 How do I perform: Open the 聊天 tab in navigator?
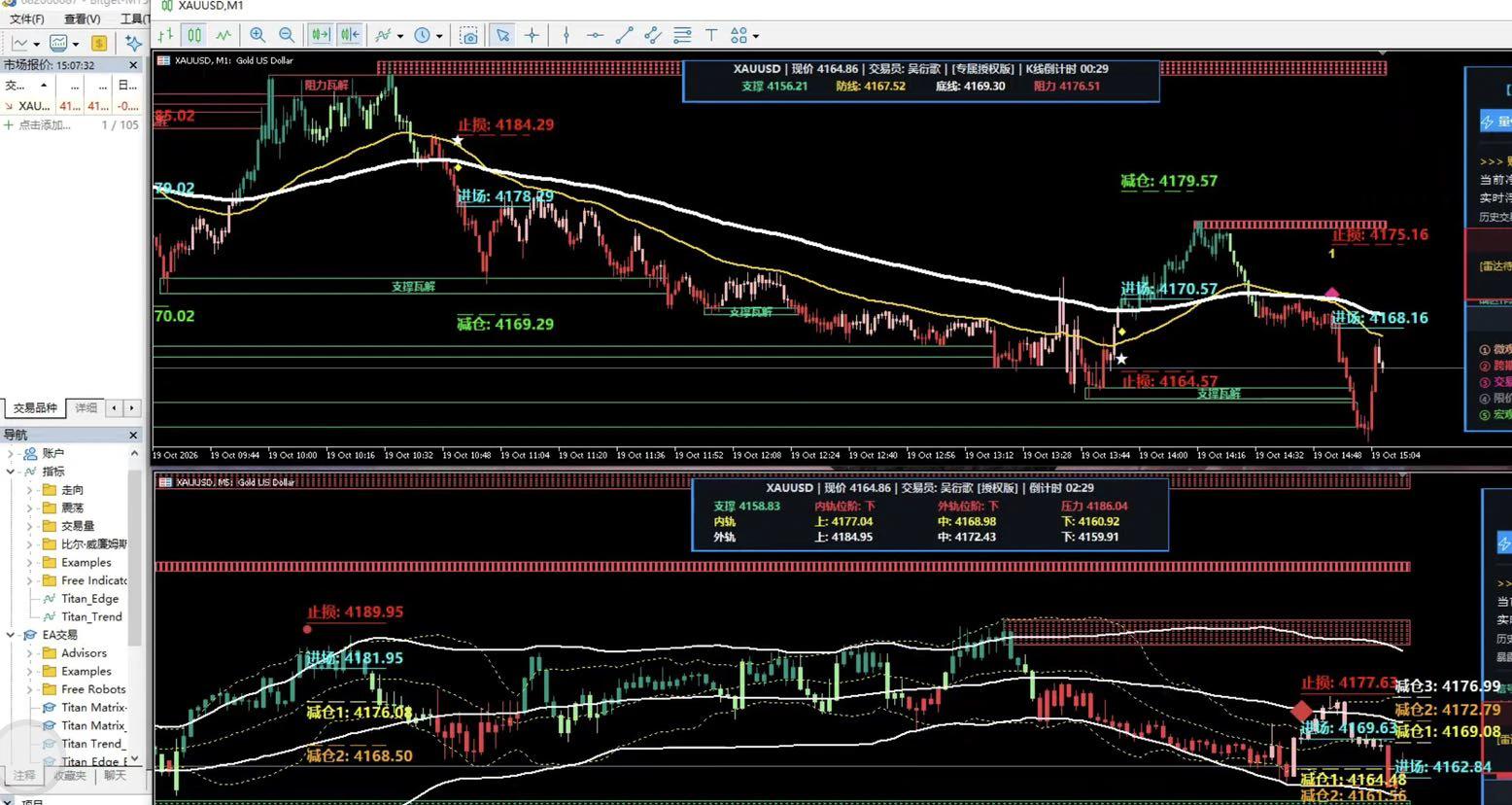[115, 775]
